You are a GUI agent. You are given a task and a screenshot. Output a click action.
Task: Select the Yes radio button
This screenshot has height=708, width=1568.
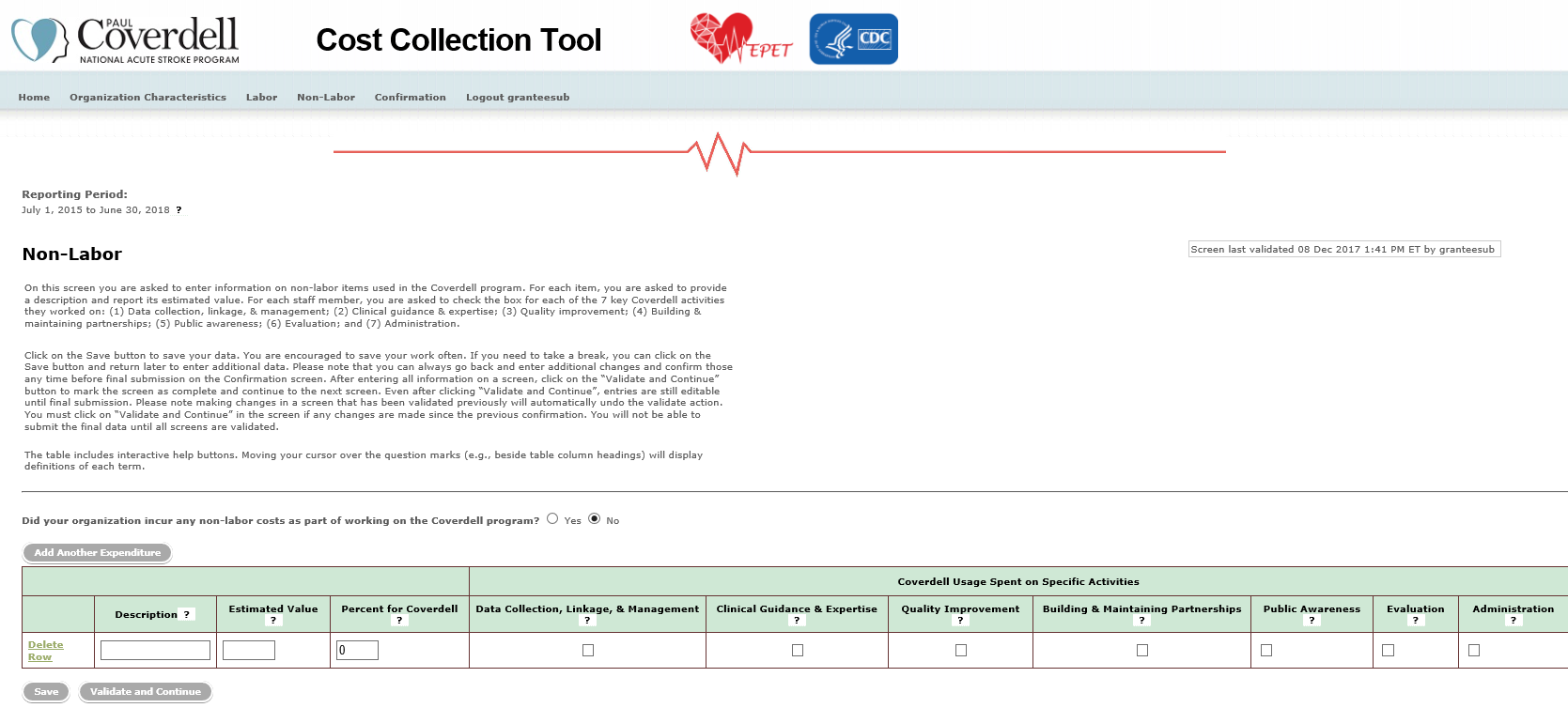pos(552,518)
